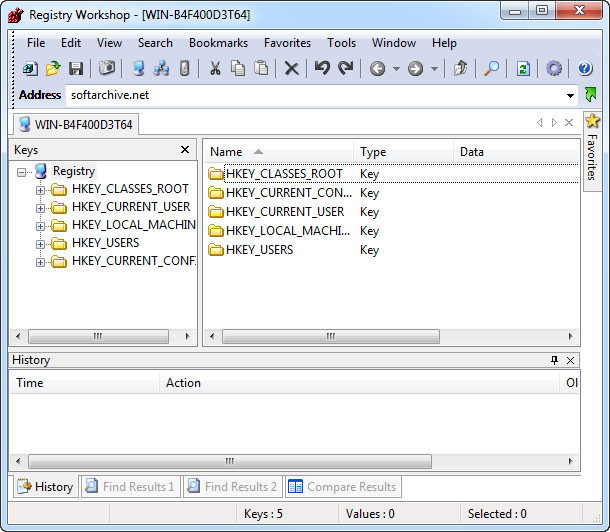Open the Edit menu

tap(71, 43)
